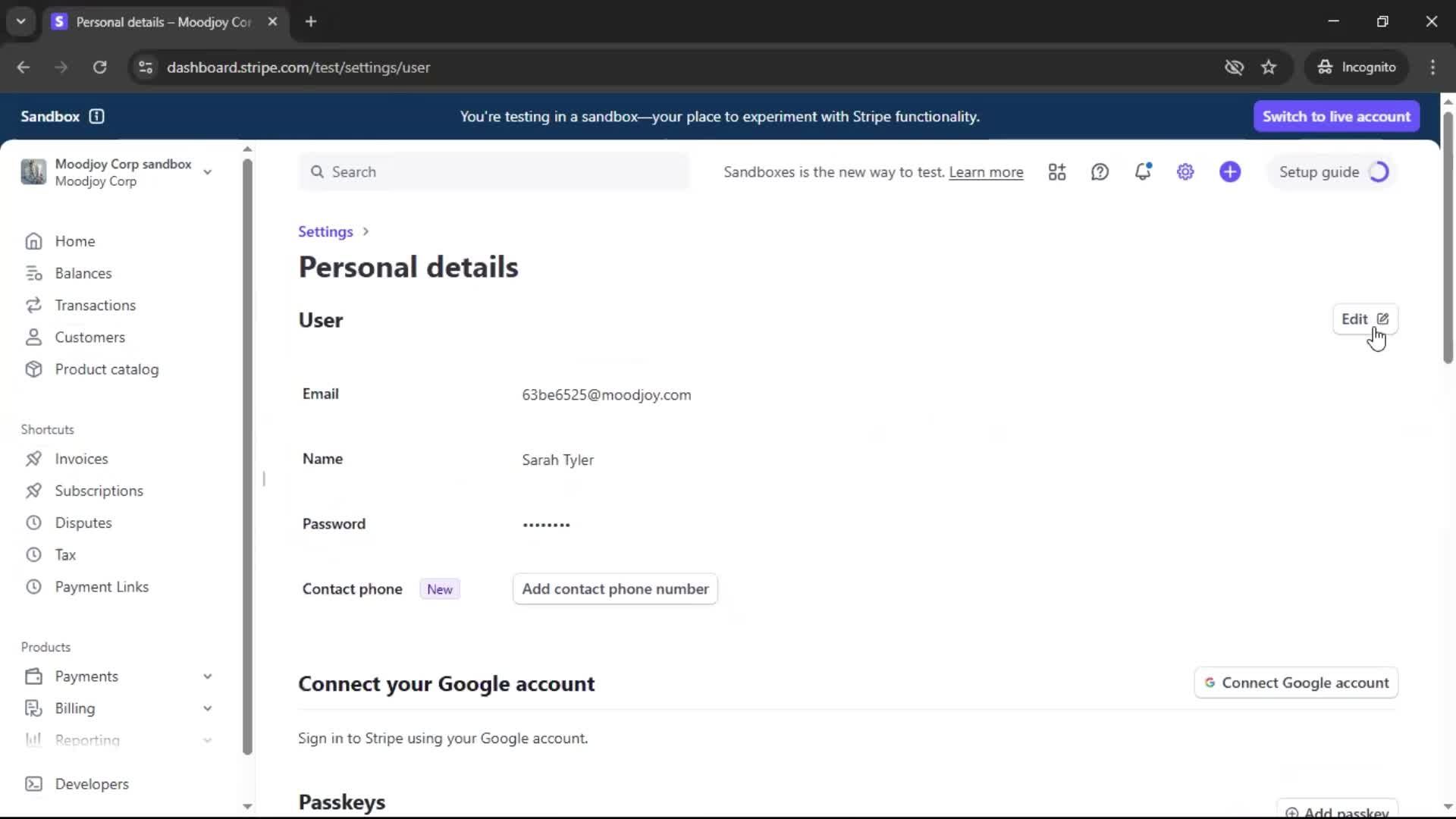Click the Transactions arrows icon
The height and width of the screenshot is (819, 1456).
(33, 305)
